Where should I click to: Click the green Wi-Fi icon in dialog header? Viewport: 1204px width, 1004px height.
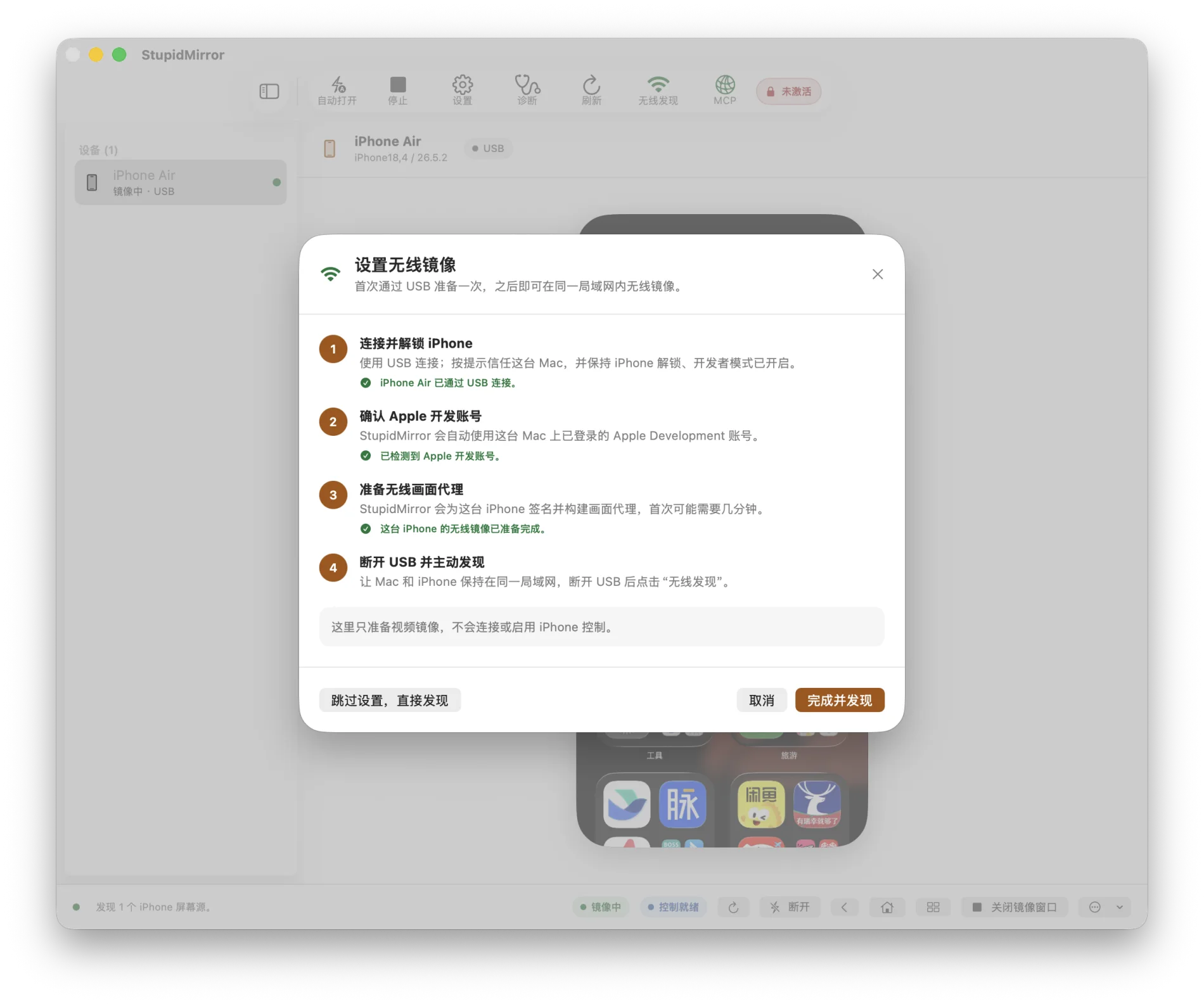331,274
